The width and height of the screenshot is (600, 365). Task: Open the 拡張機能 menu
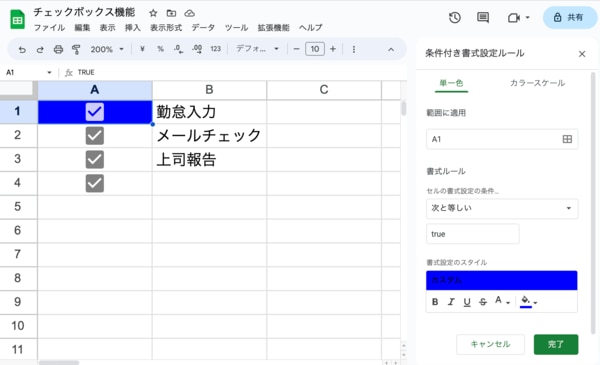[x=273, y=28]
